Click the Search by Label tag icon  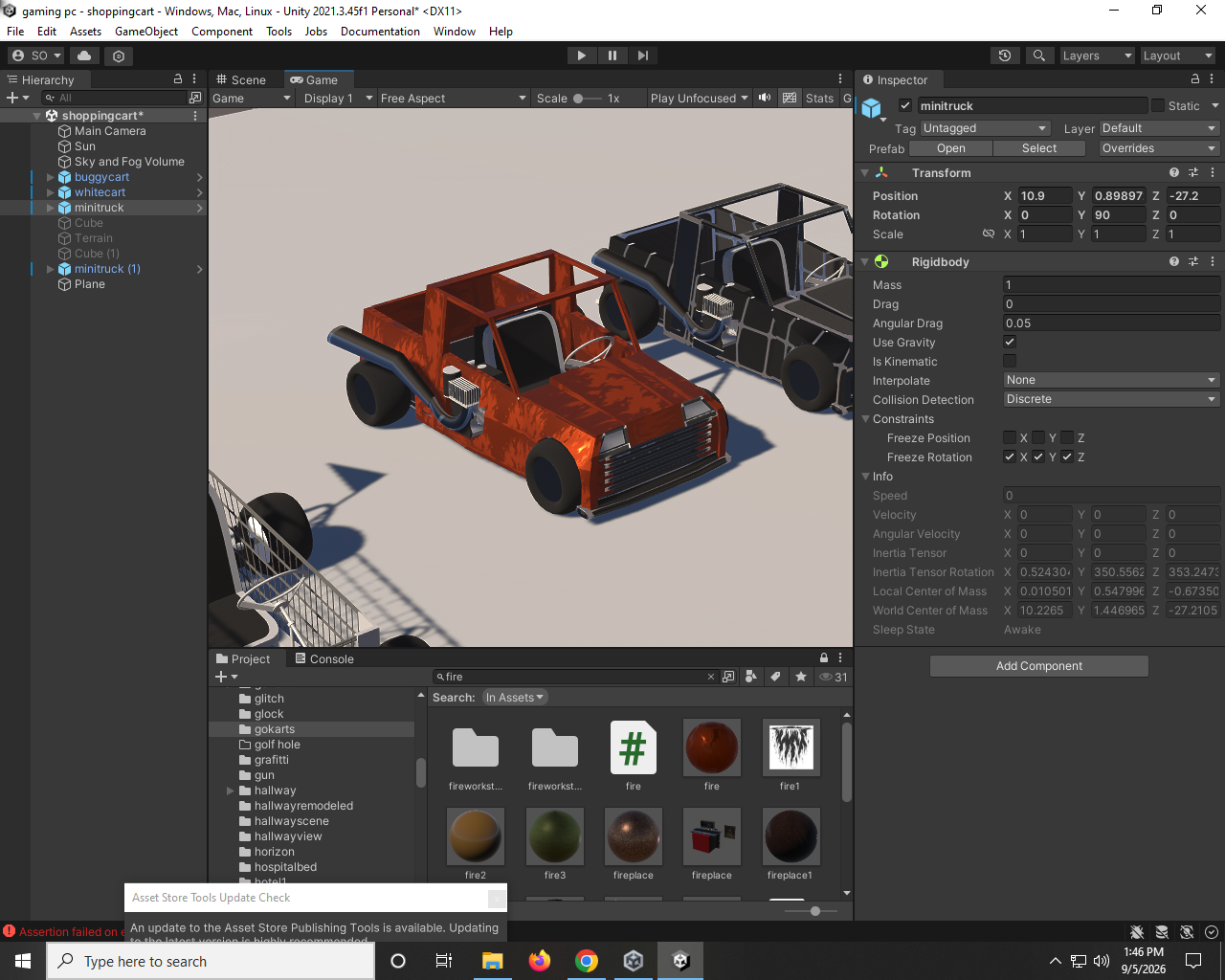coord(775,677)
